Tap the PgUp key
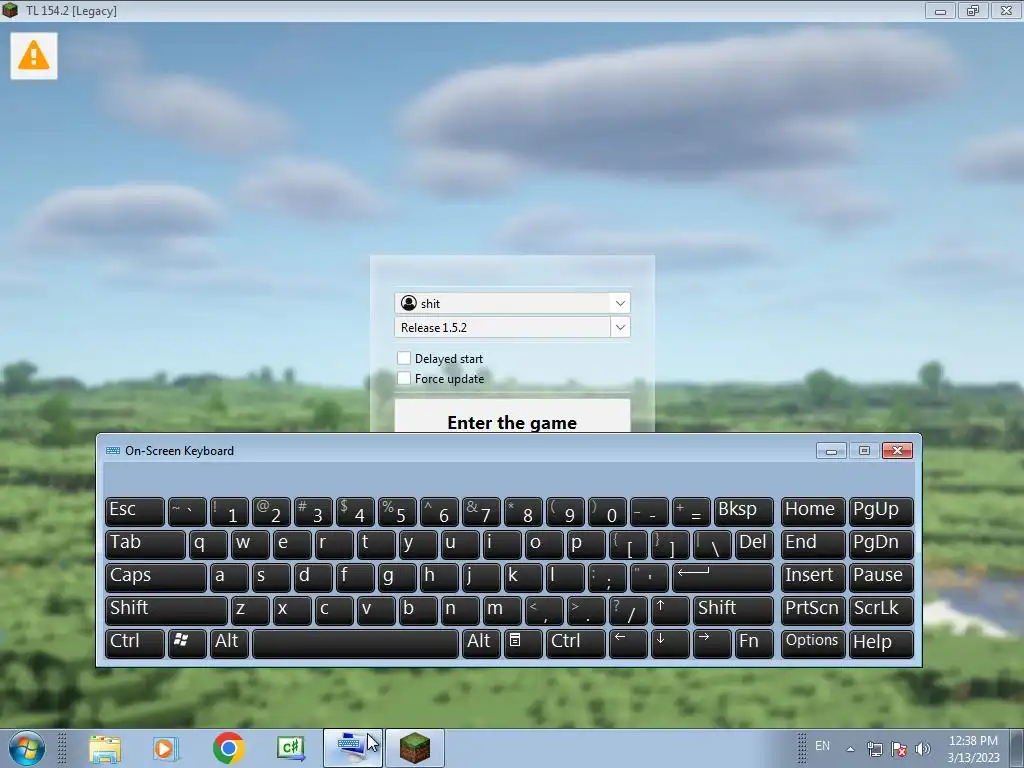Image resolution: width=1024 pixels, height=768 pixels. [x=881, y=511]
